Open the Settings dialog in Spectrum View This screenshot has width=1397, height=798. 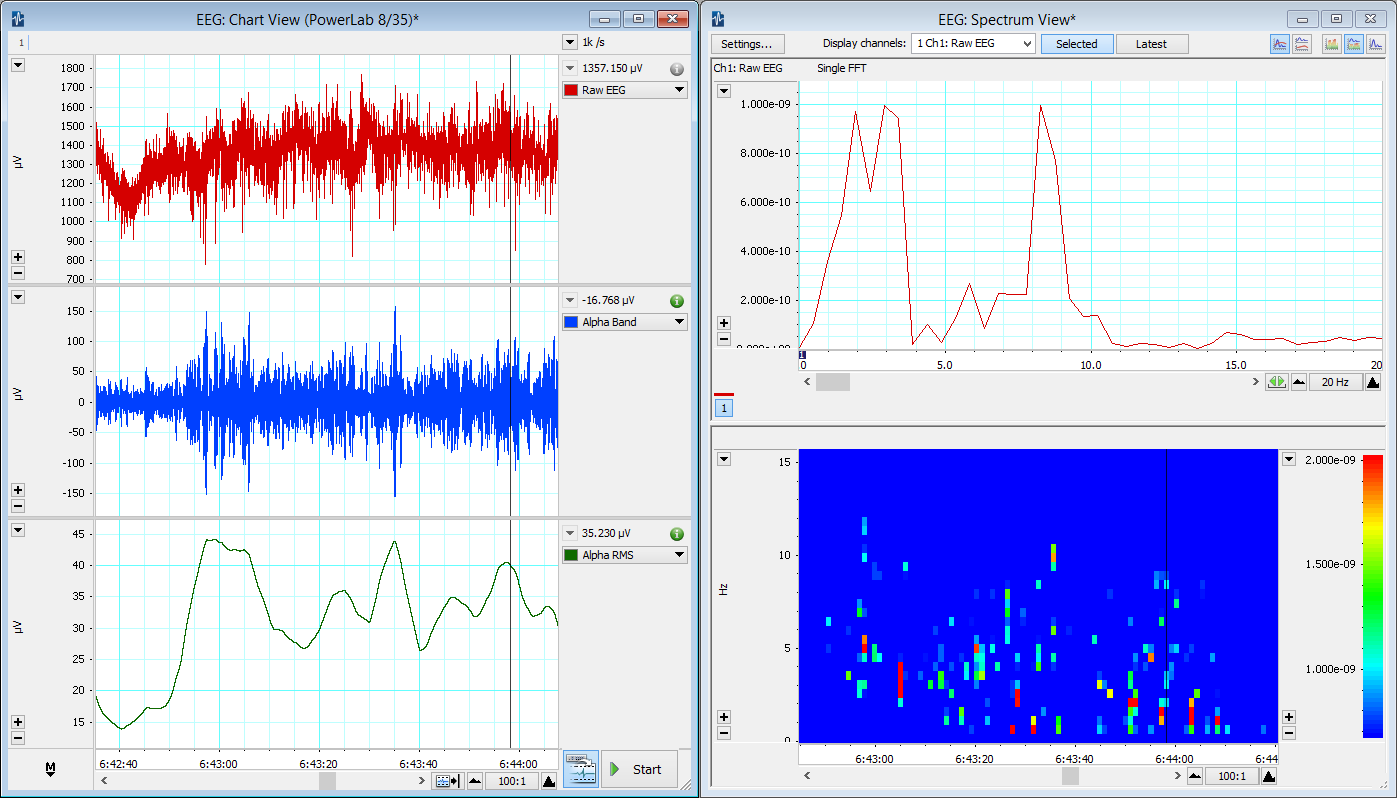point(747,43)
